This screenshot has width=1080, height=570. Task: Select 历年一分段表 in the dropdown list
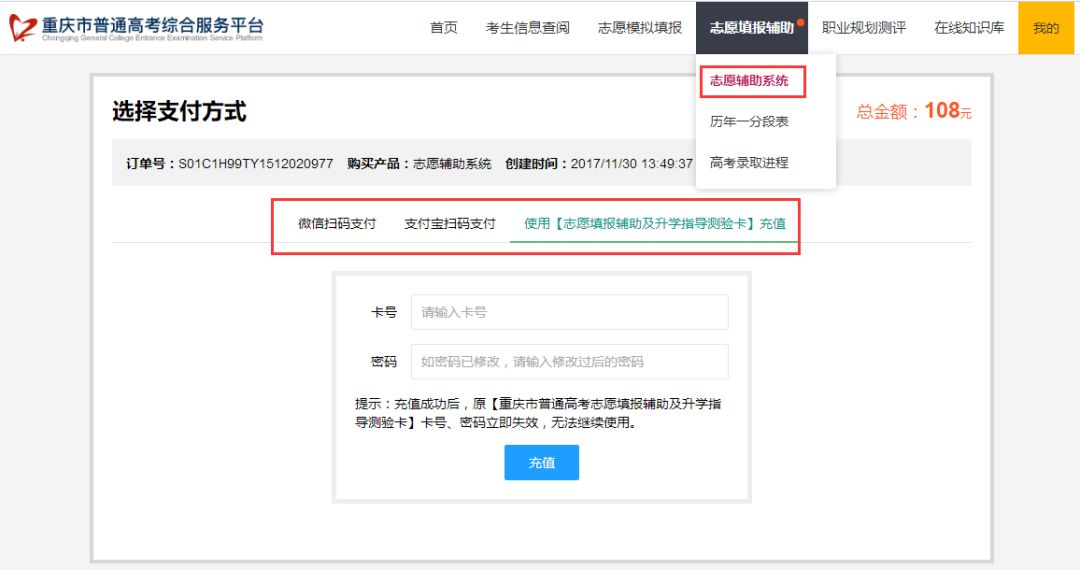749,122
